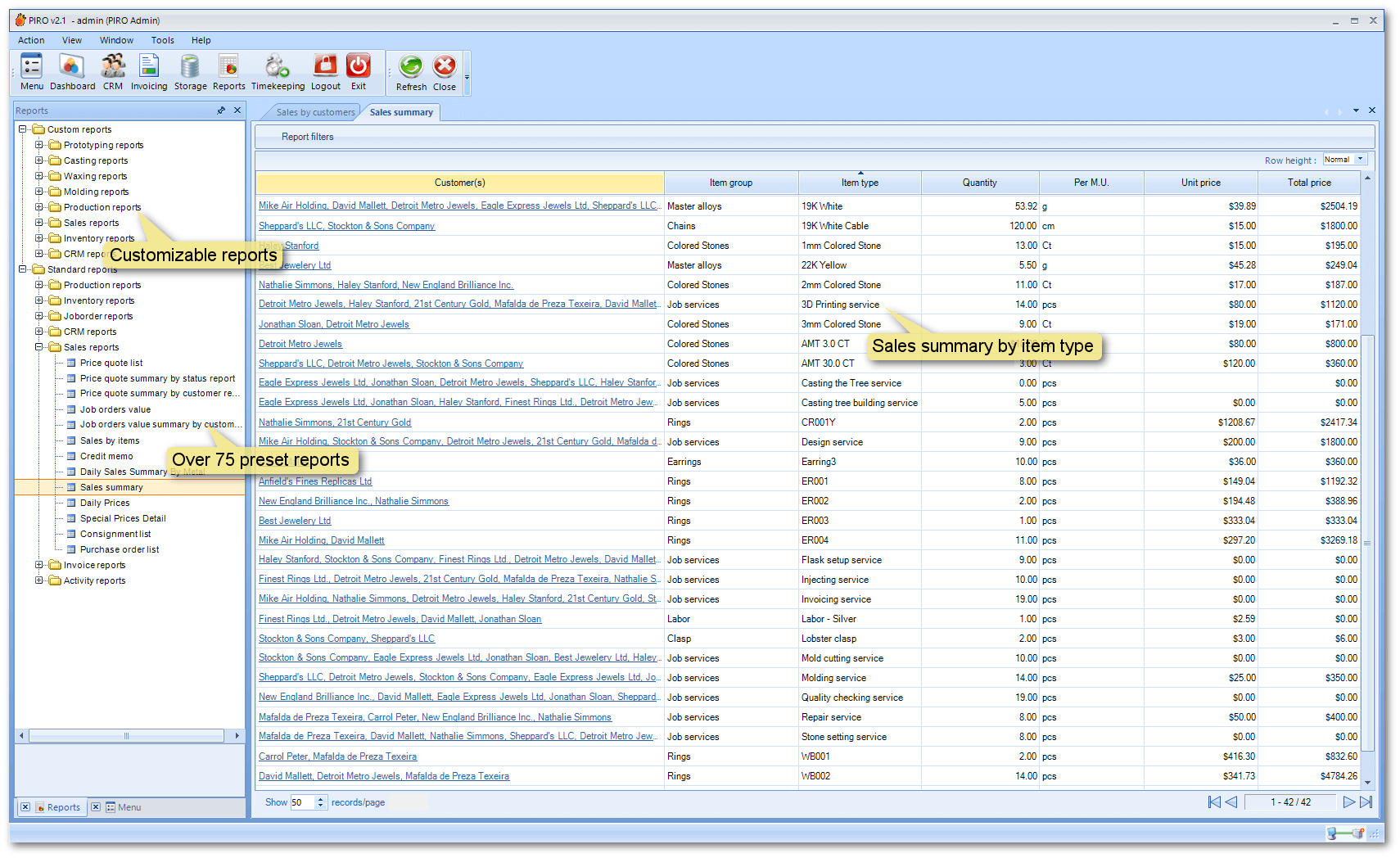Open the Row height dropdown

[1361, 160]
